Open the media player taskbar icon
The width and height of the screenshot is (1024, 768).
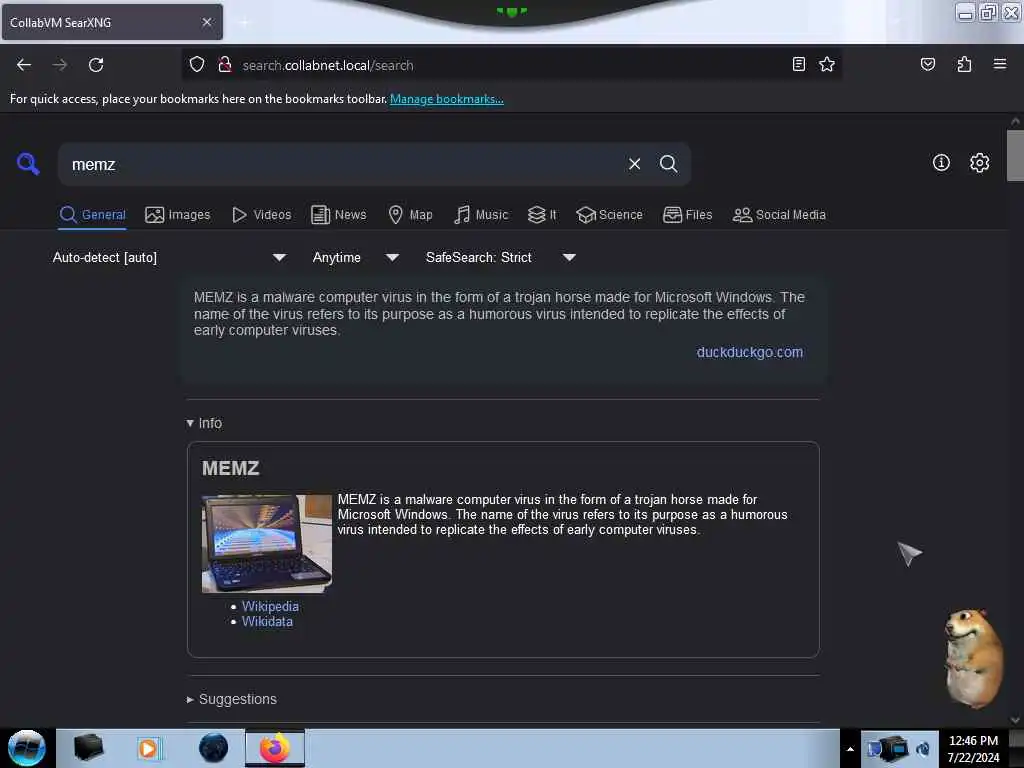pyautogui.click(x=148, y=748)
